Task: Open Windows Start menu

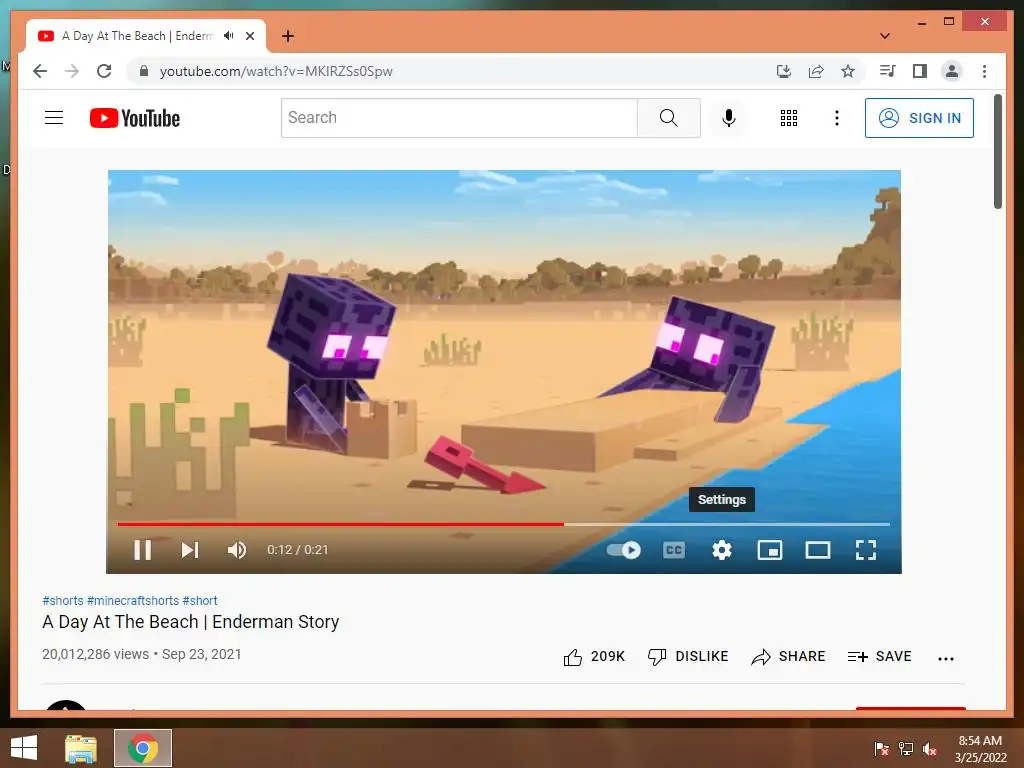Action: coord(24,748)
